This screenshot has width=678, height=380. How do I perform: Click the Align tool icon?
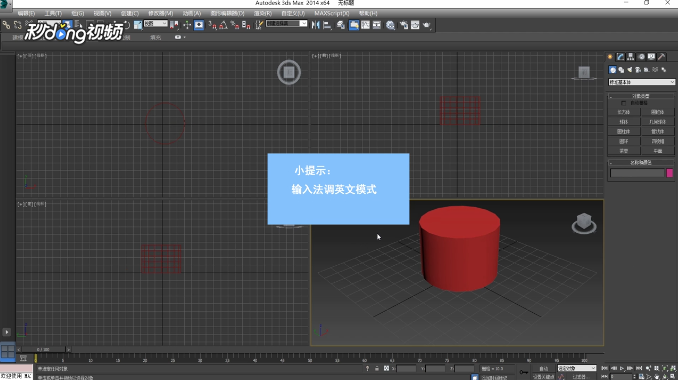[x=327, y=25]
